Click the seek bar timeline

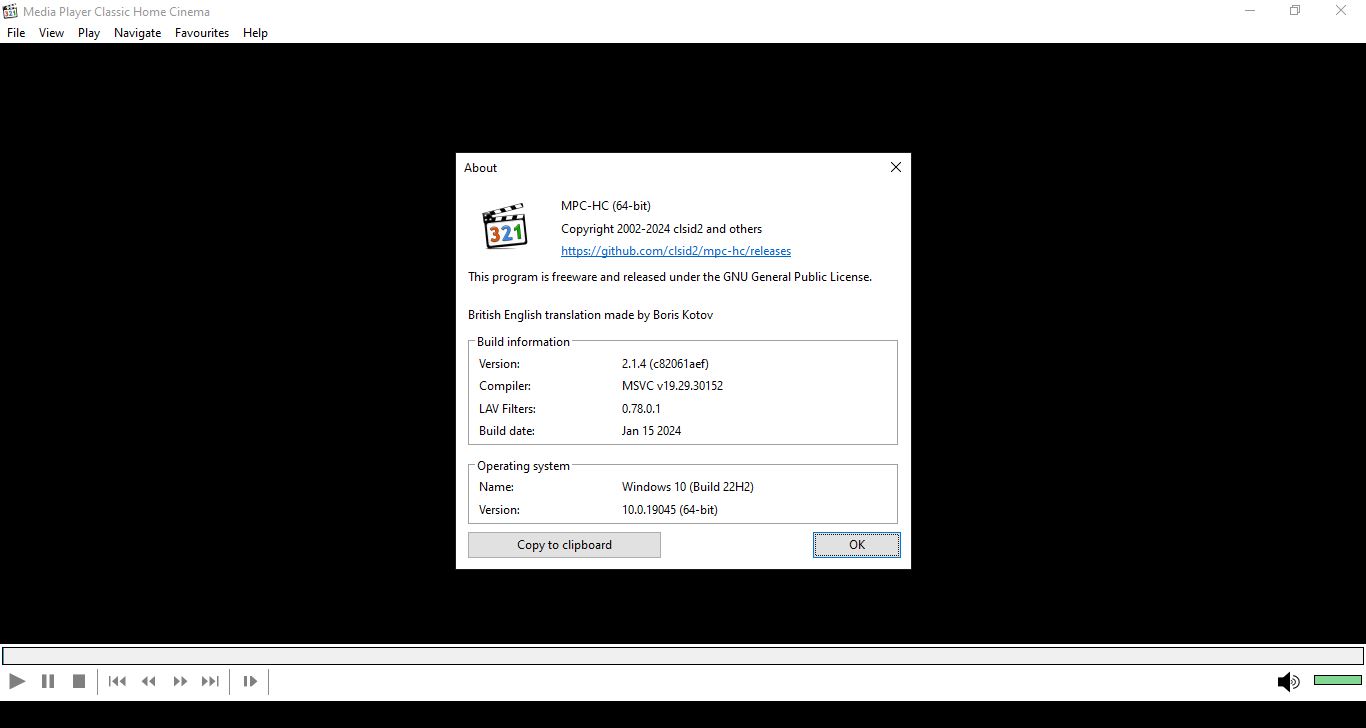[x=683, y=656]
